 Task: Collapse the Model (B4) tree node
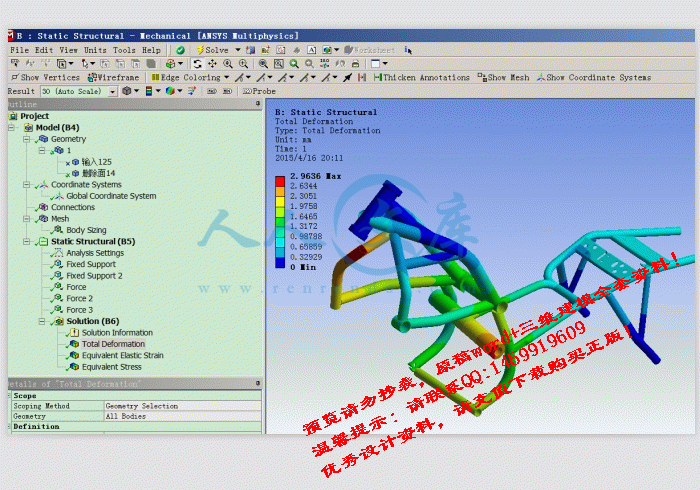coord(12,128)
